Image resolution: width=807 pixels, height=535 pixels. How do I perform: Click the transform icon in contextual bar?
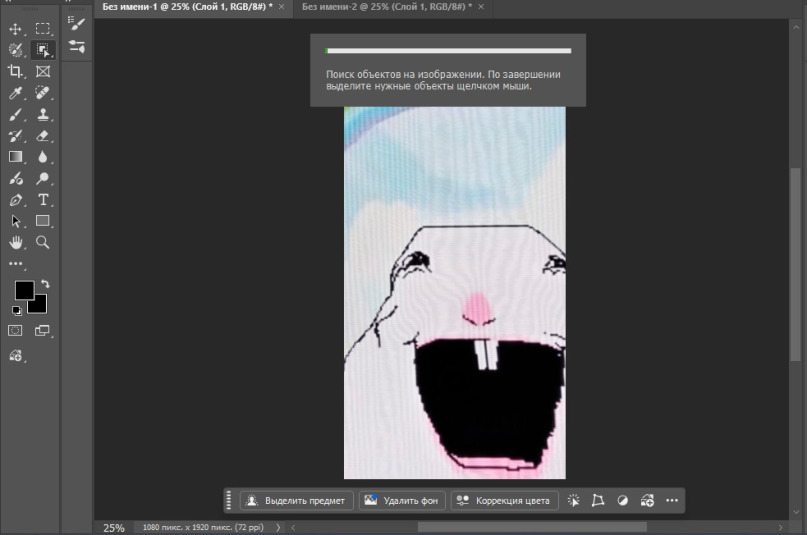[598, 501]
